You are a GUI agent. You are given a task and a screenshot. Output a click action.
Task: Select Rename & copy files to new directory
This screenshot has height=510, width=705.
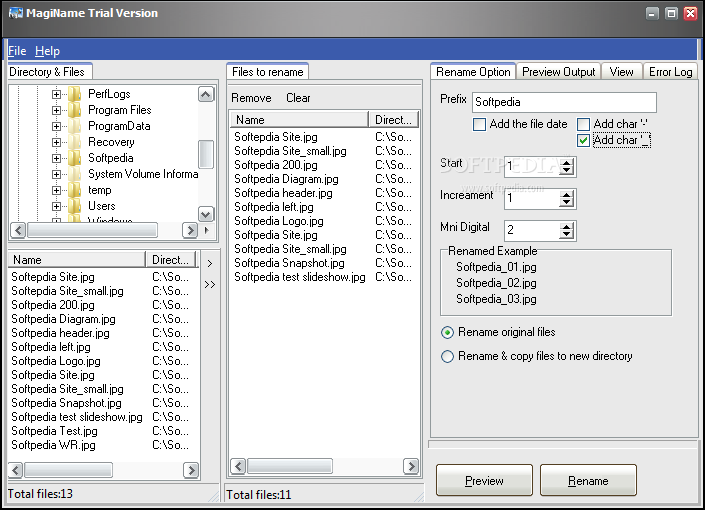[447, 357]
